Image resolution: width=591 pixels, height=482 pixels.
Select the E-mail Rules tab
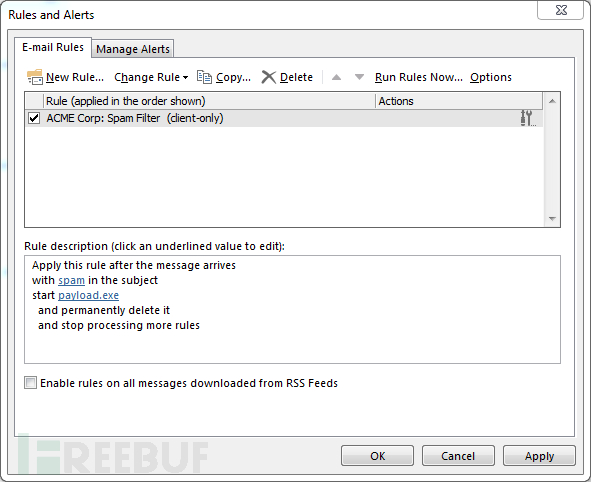point(53,47)
